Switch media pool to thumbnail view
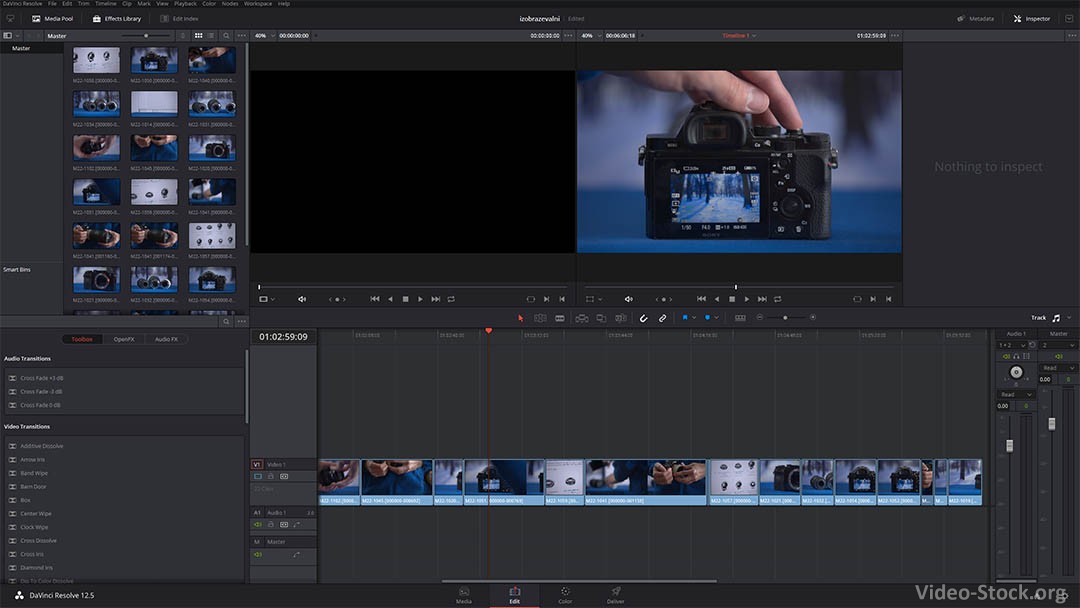The width and height of the screenshot is (1080, 608). click(198, 36)
